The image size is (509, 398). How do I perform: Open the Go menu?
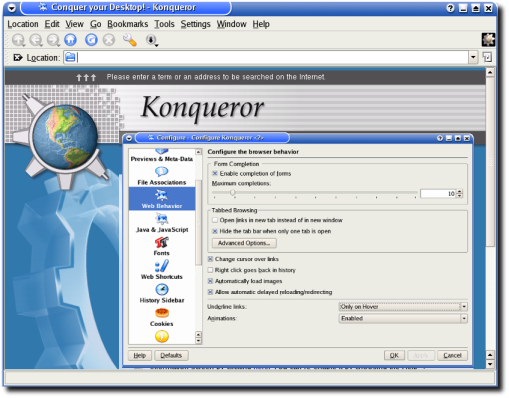click(96, 24)
